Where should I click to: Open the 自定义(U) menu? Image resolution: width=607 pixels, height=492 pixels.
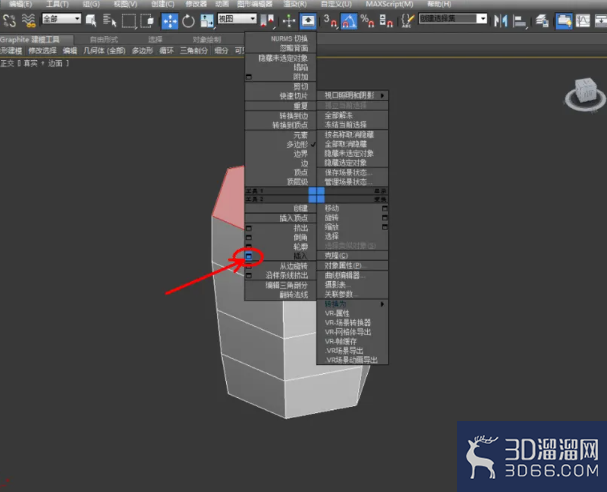pyautogui.click(x=336, y=4)
